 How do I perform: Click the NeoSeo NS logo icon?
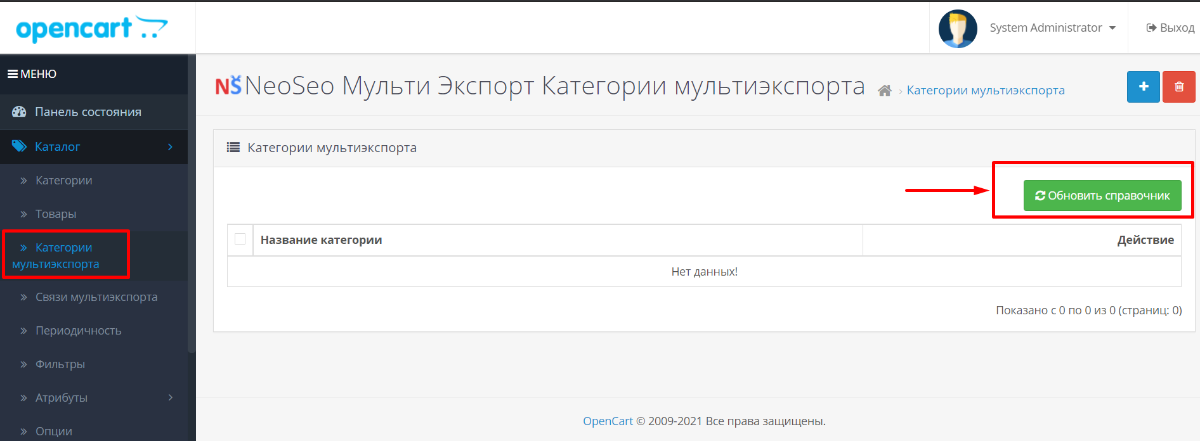pyautogui.click(x=228, y=87)
